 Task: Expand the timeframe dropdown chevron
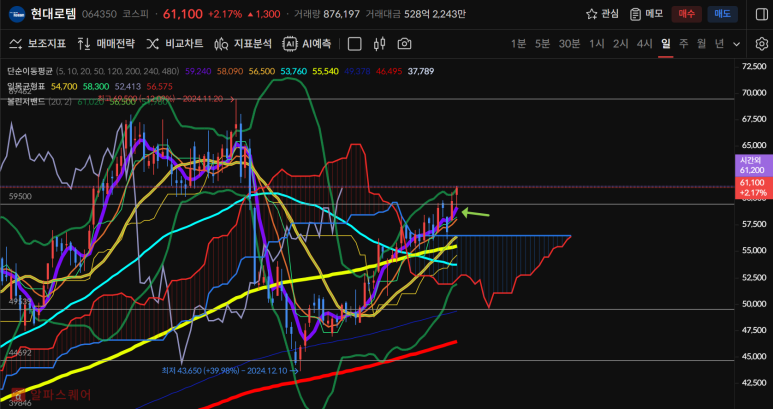(x=737, y=44)
